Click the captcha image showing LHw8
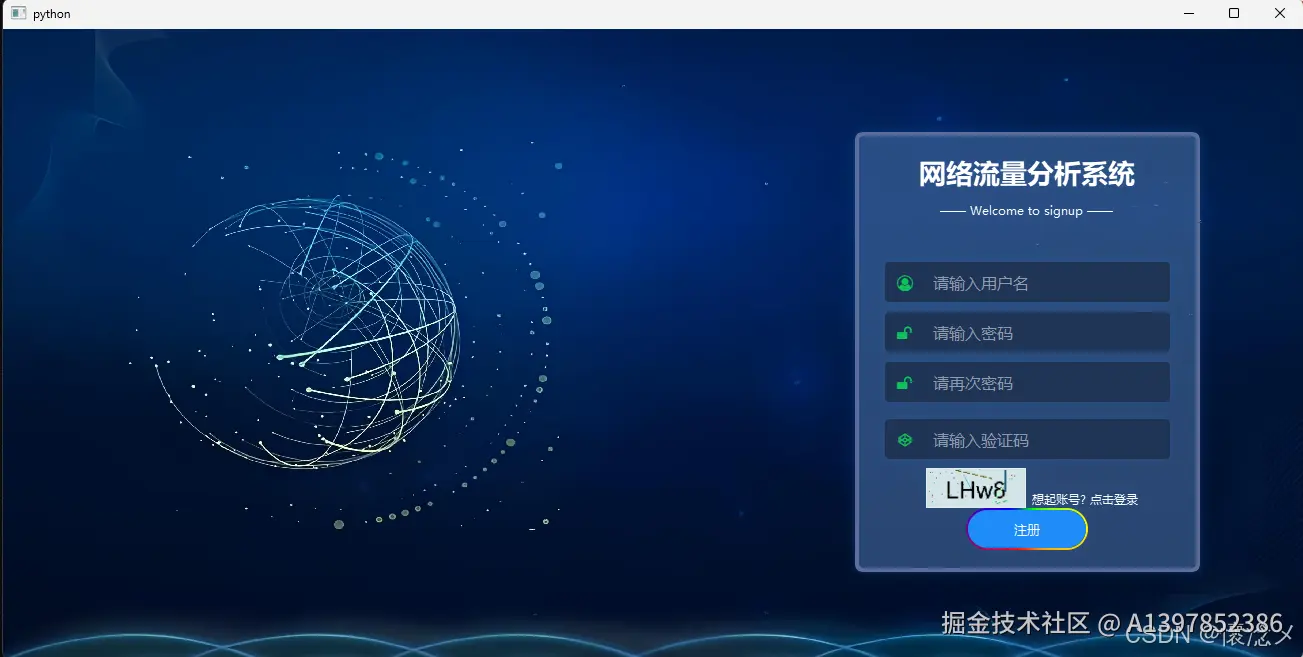Screen dimensions: 1303x657 pyautogui.click(x=975, y=488)
